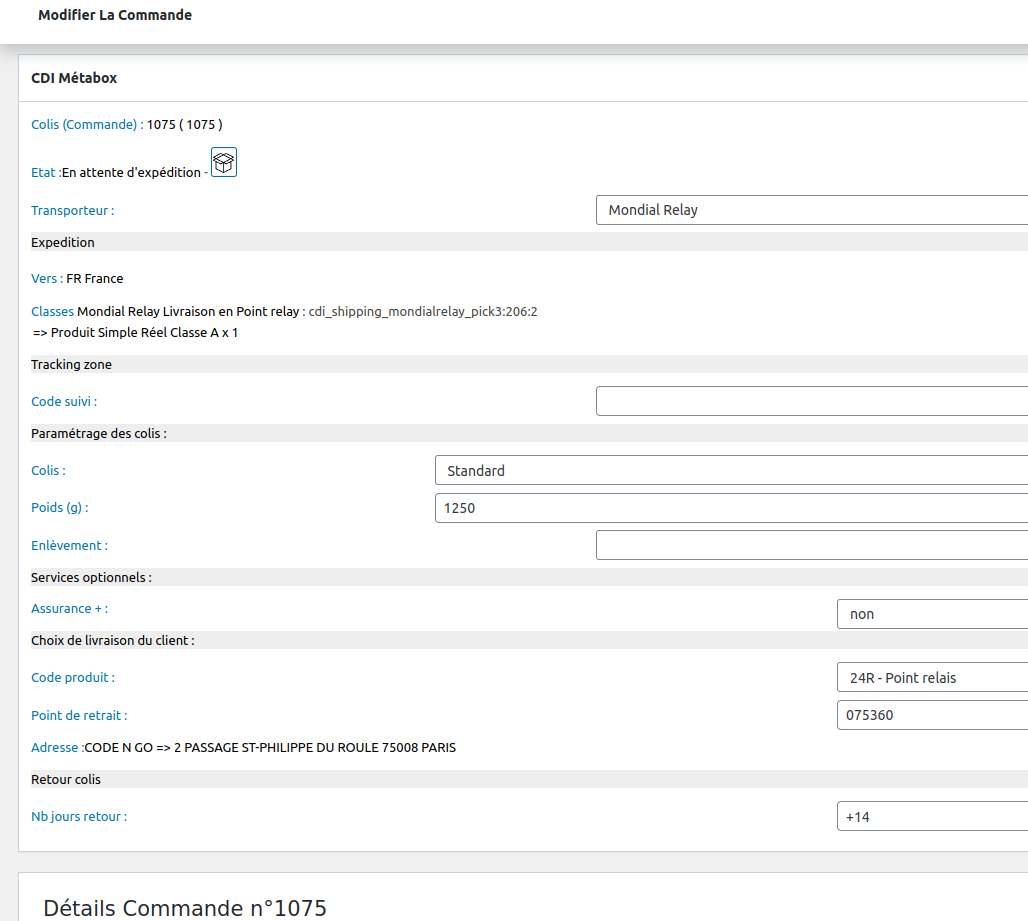Viewport: 1028px width, 921px height.
Task: Click the Etat label
Action: click(45, 173)
